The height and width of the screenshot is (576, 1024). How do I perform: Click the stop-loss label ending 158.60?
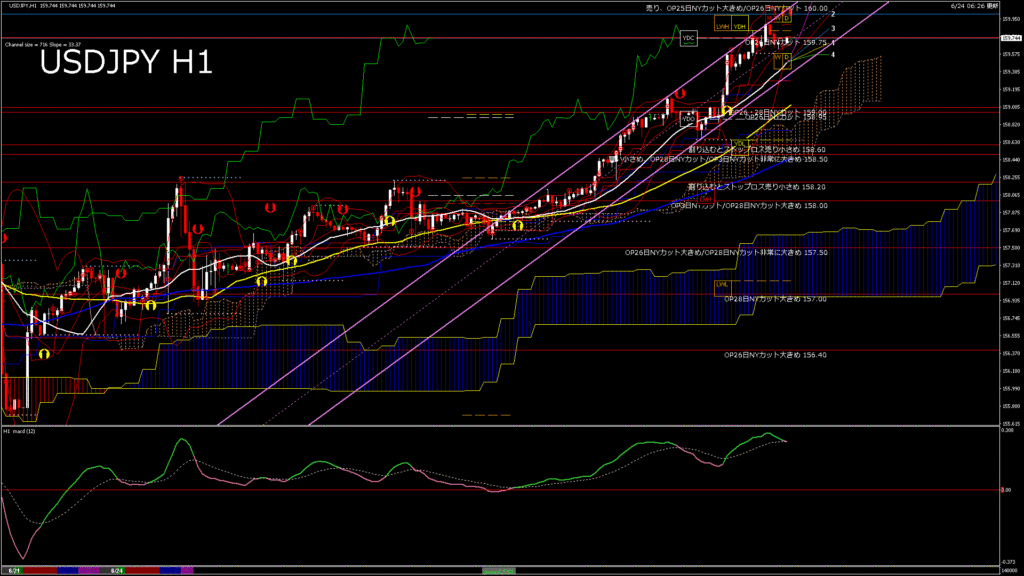click(757, 150)
